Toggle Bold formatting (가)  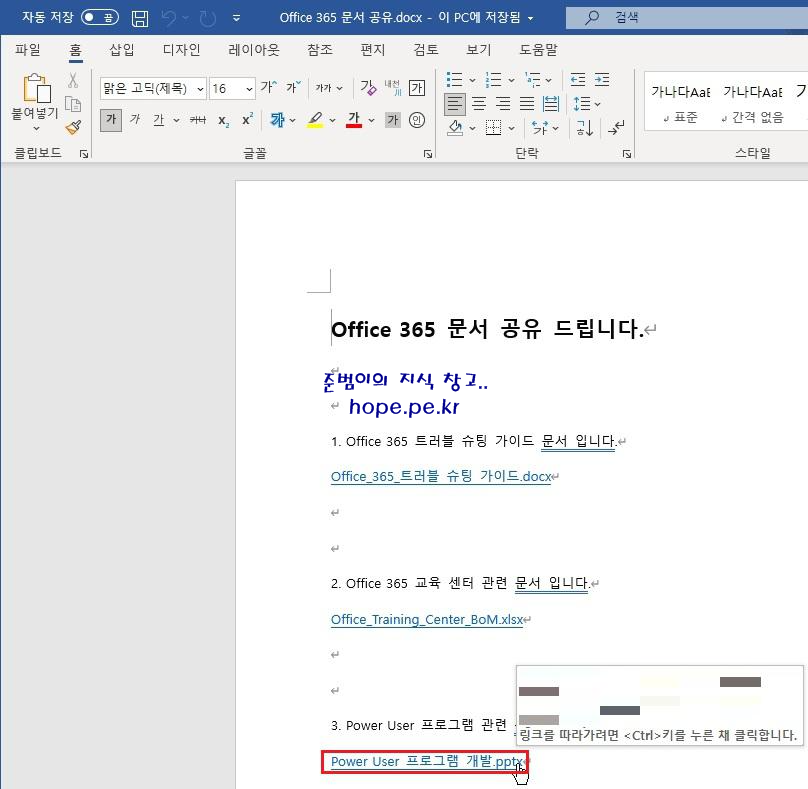(111, 120)
